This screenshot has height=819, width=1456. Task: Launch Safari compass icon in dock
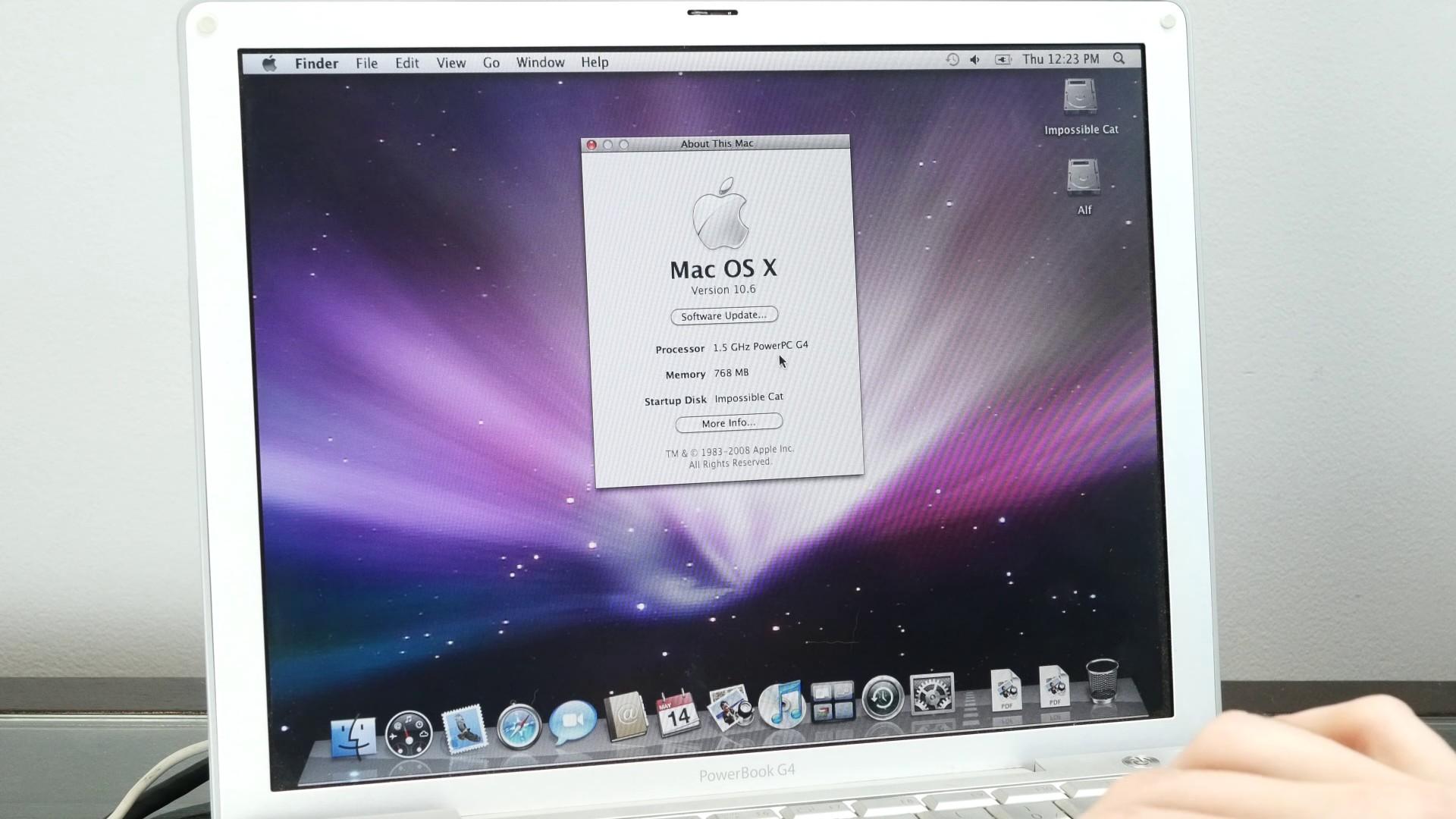click(519, 726)
